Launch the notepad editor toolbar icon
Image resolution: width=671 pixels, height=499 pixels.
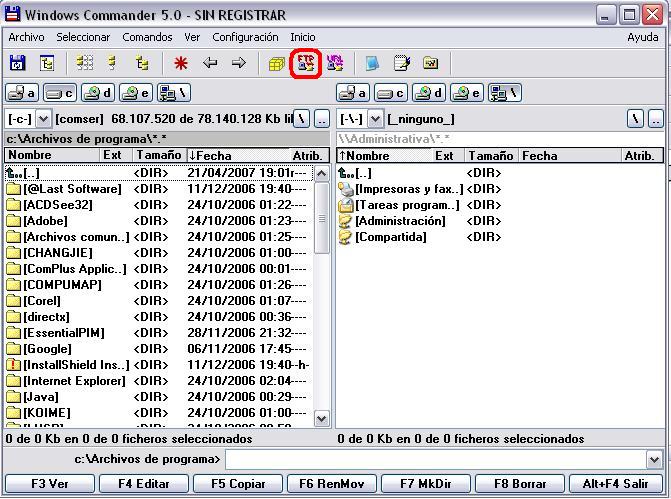[x=402, y=63]
